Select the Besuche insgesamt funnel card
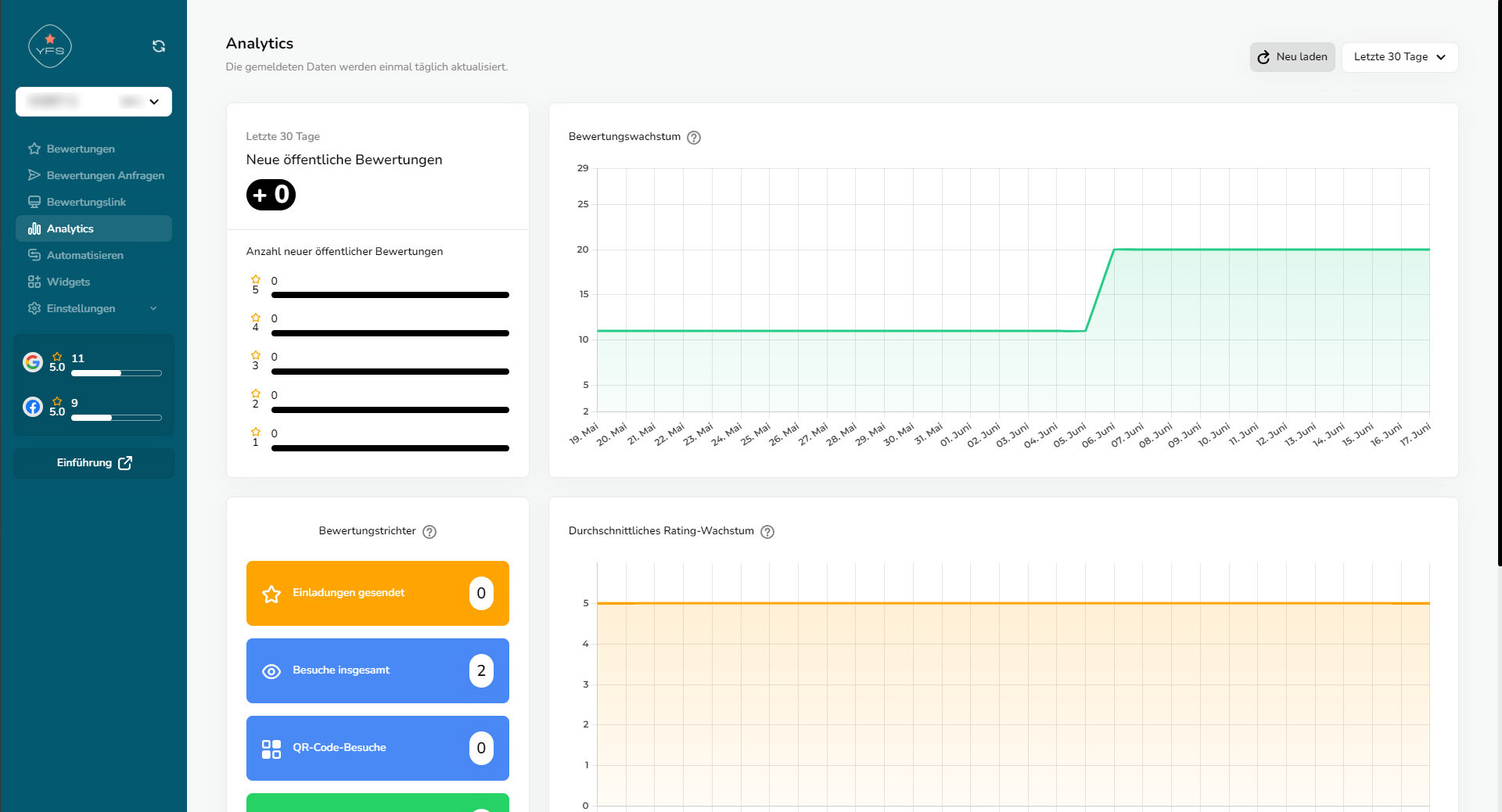The width and height of the screenshot is (1502, 812). coord(378,670)
